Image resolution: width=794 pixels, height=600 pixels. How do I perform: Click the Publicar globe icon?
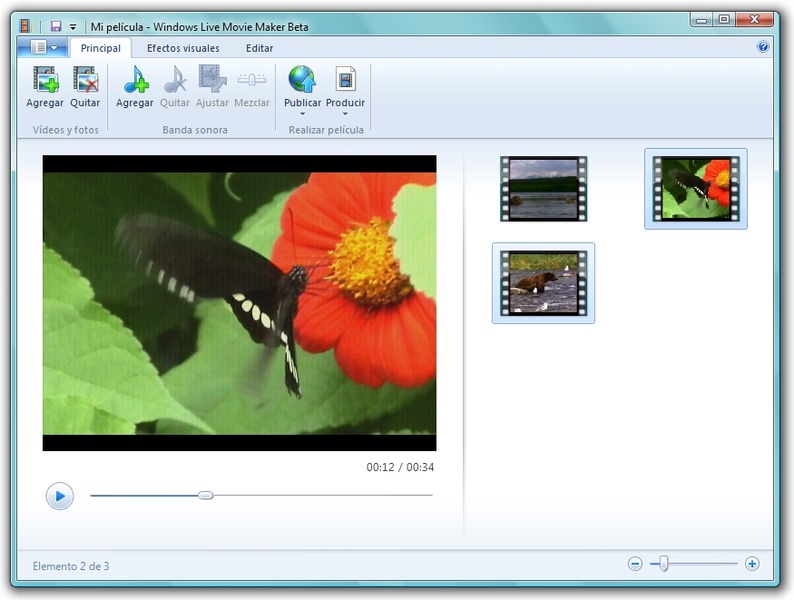302,79
